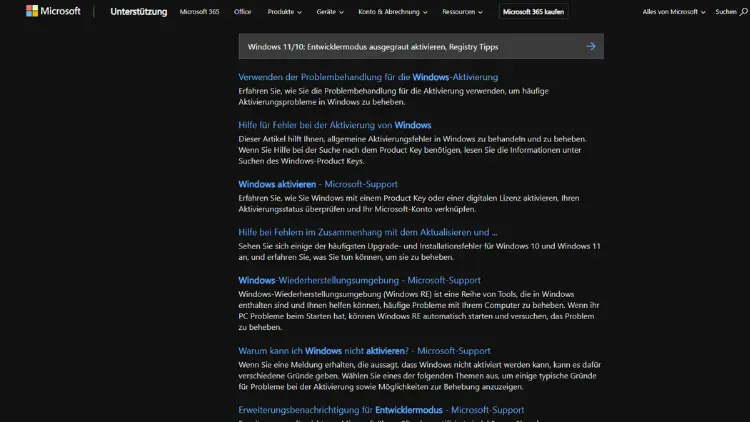
Task: Click the Microsoft logo icon
Action: [32, 11]
